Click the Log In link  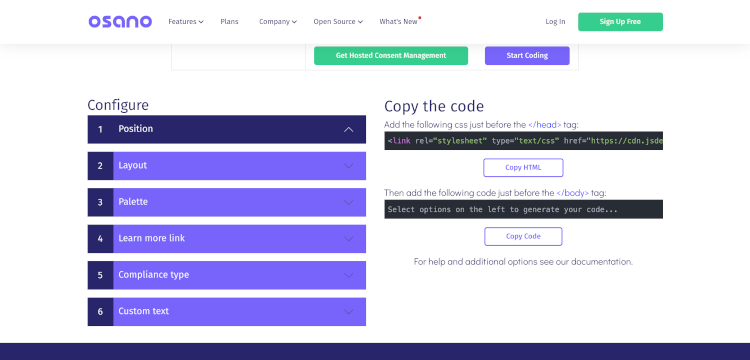click(555, 22)
